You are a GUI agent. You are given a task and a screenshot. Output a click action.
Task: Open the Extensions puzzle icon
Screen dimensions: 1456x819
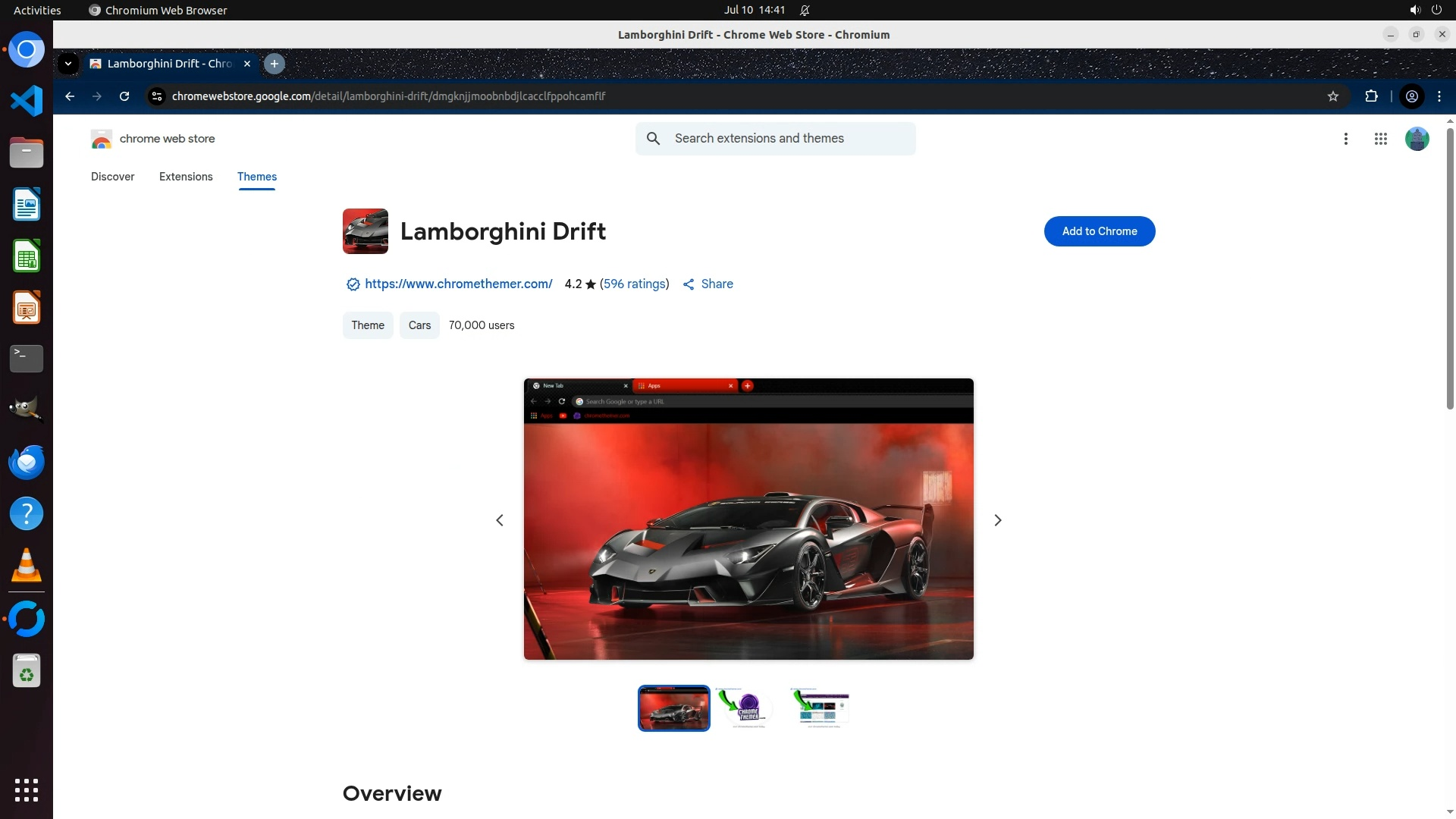[1371, 96]
